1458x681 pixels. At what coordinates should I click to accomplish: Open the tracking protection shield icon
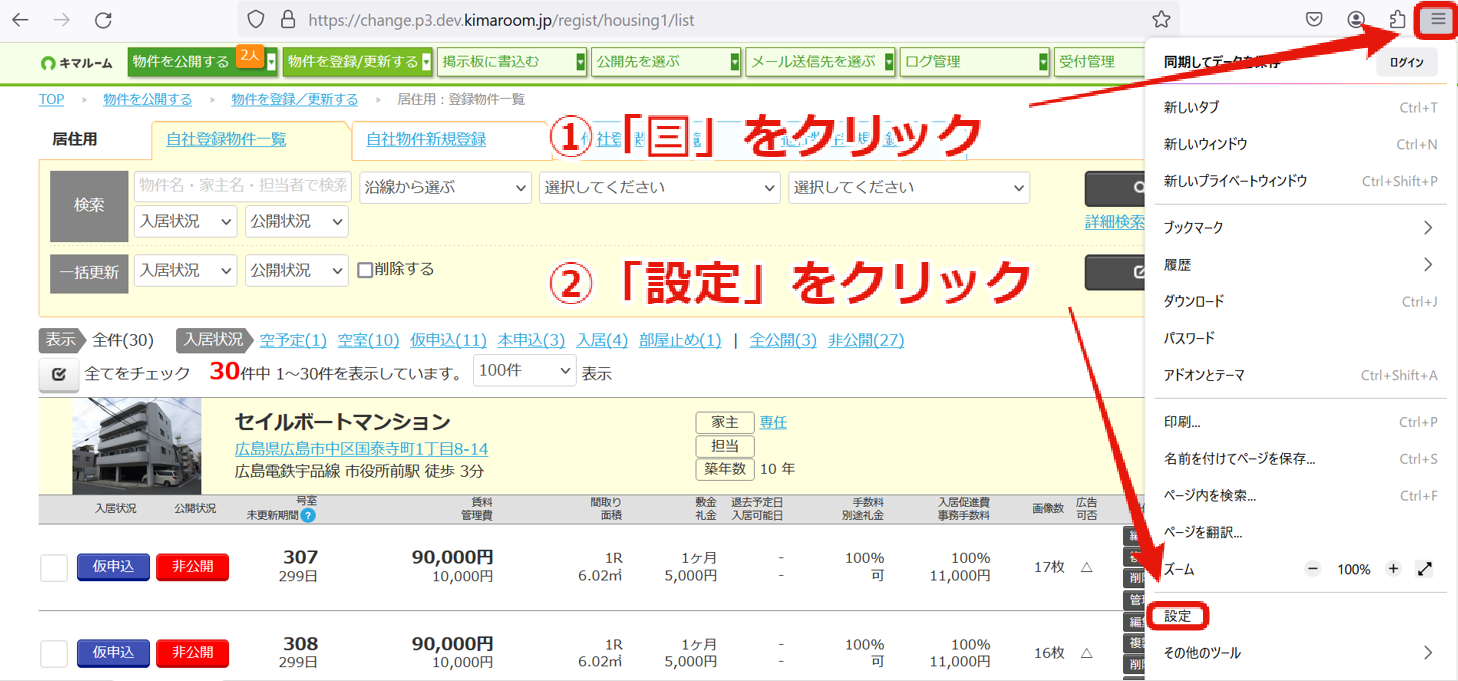[x=256, y=20]
